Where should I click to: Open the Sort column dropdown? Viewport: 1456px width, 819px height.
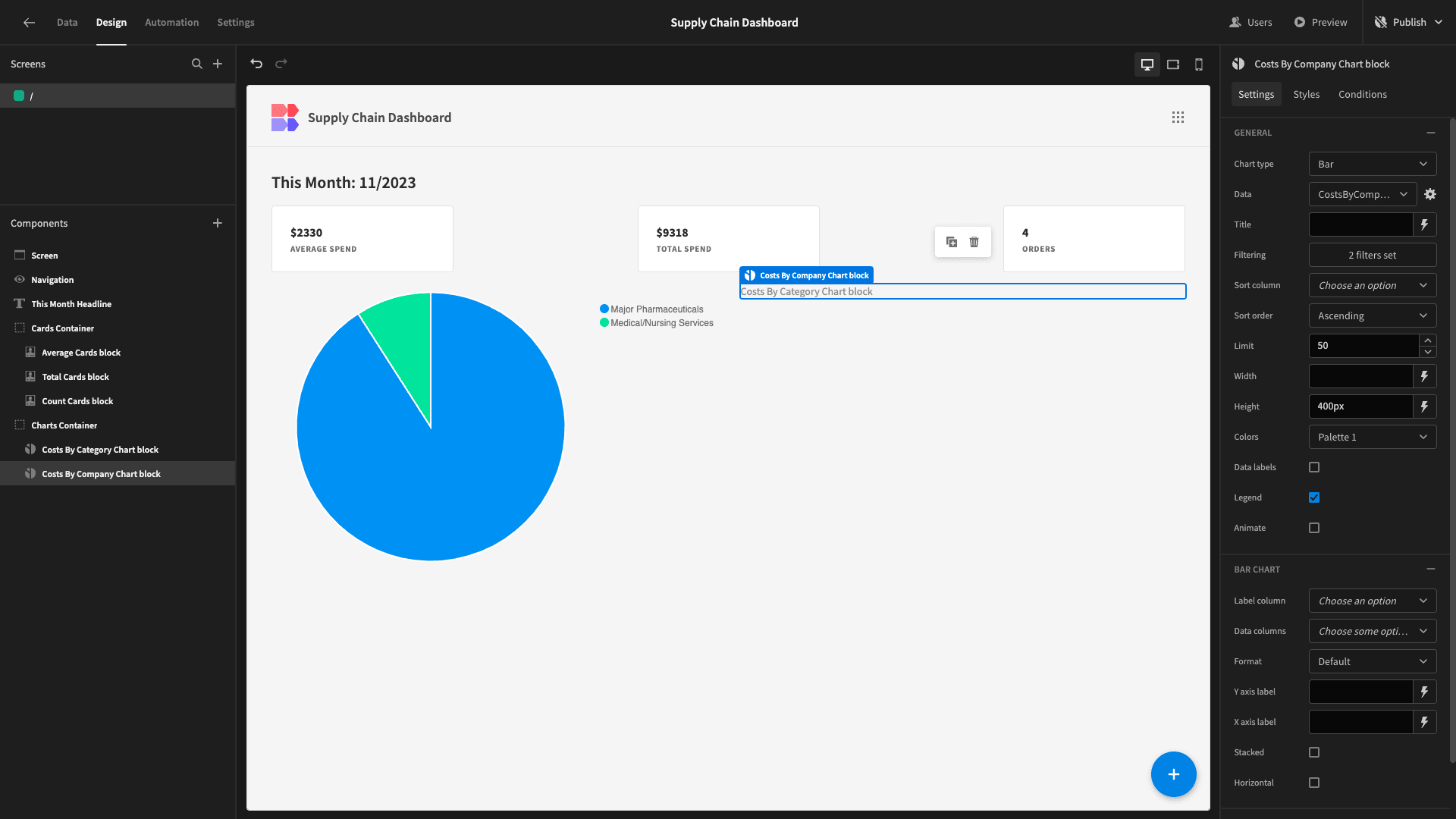[1373, 285]
